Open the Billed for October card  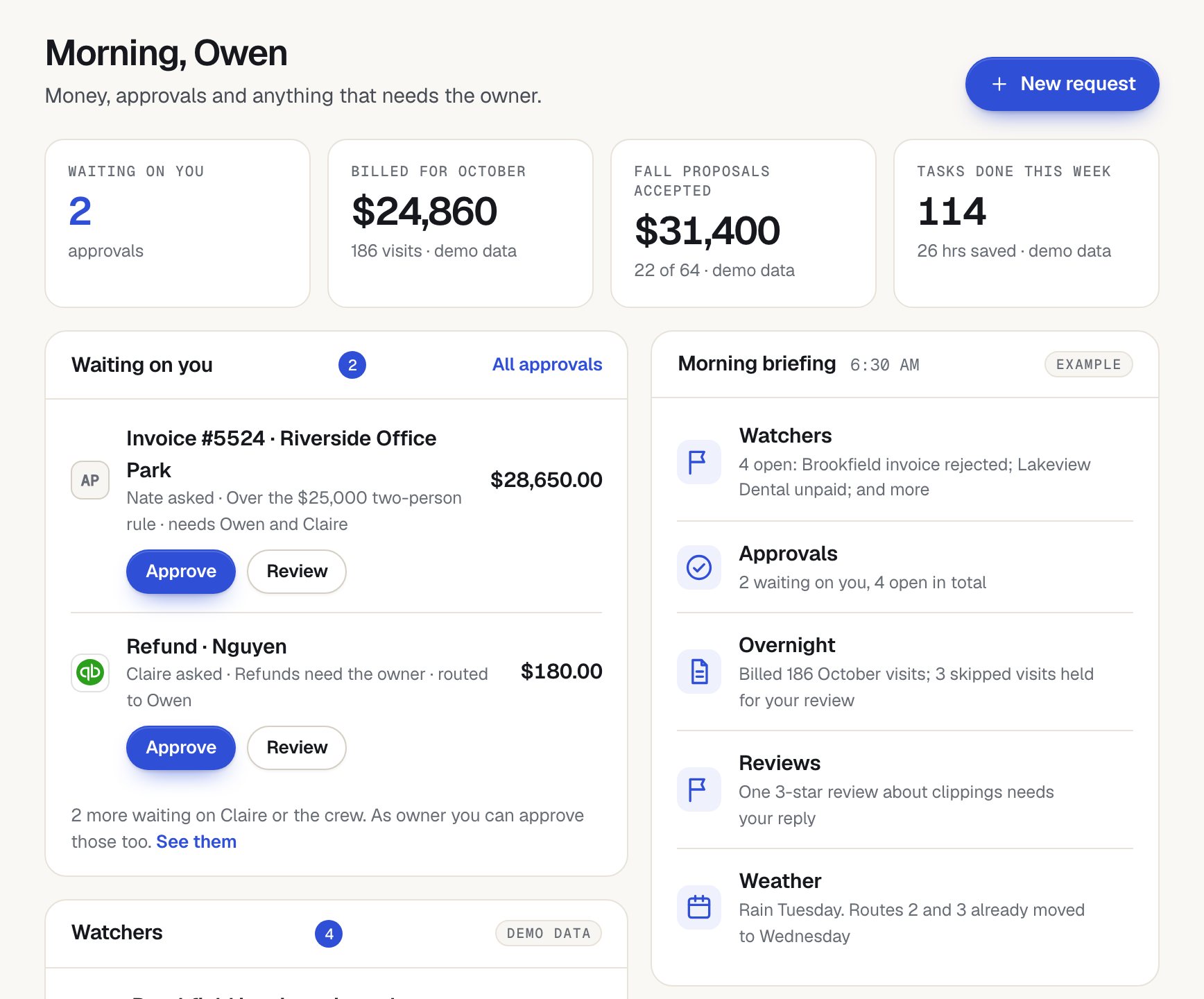click(x=461, y=223)
